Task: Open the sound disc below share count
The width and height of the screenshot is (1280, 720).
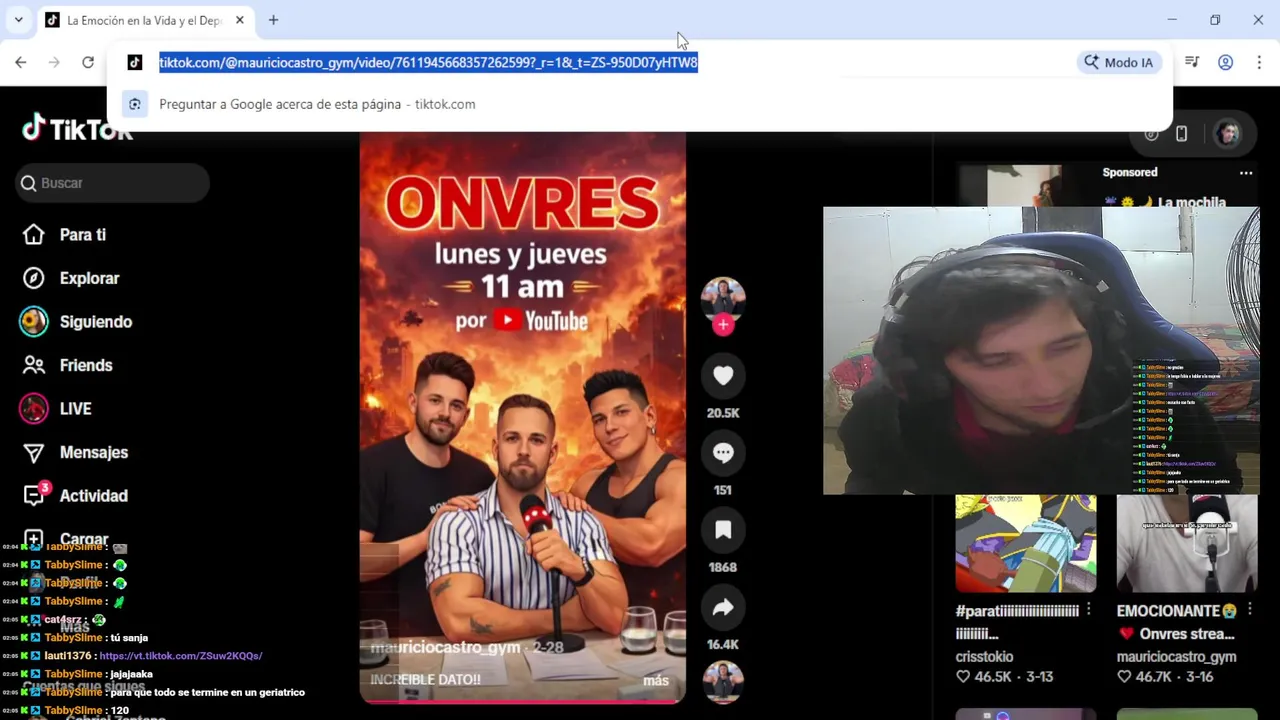Action: [723, 683]
